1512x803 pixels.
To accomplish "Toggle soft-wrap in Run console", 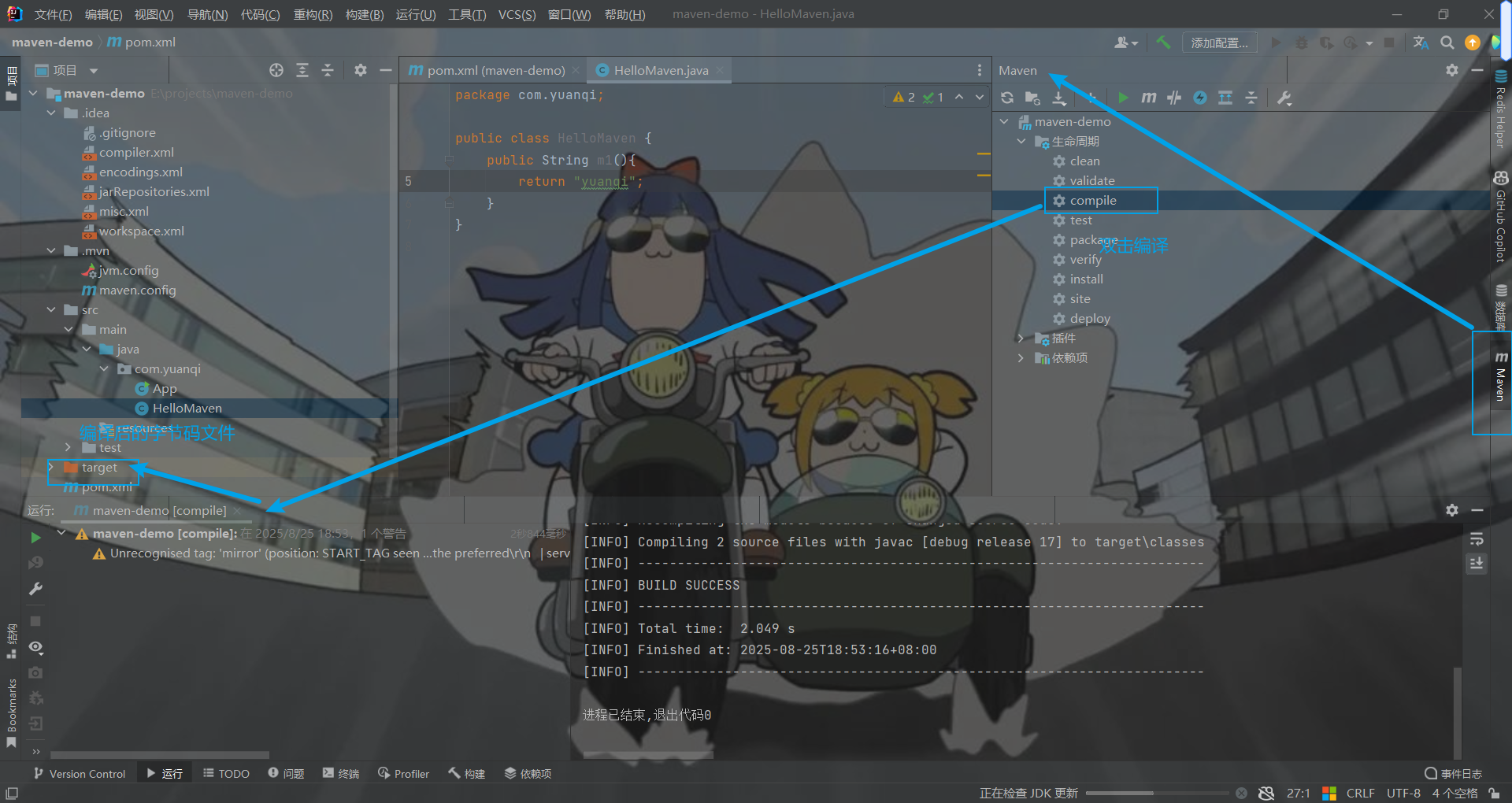I will (1477, 539).
